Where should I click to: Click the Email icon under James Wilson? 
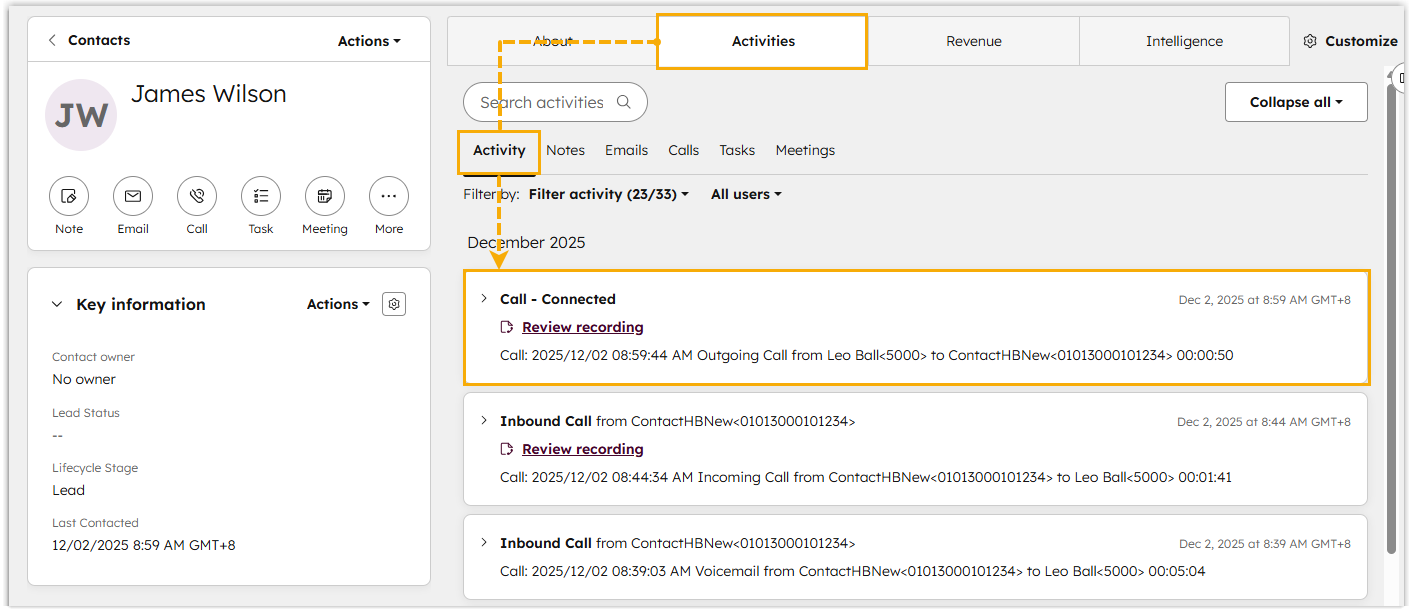[x=133, y=197]
